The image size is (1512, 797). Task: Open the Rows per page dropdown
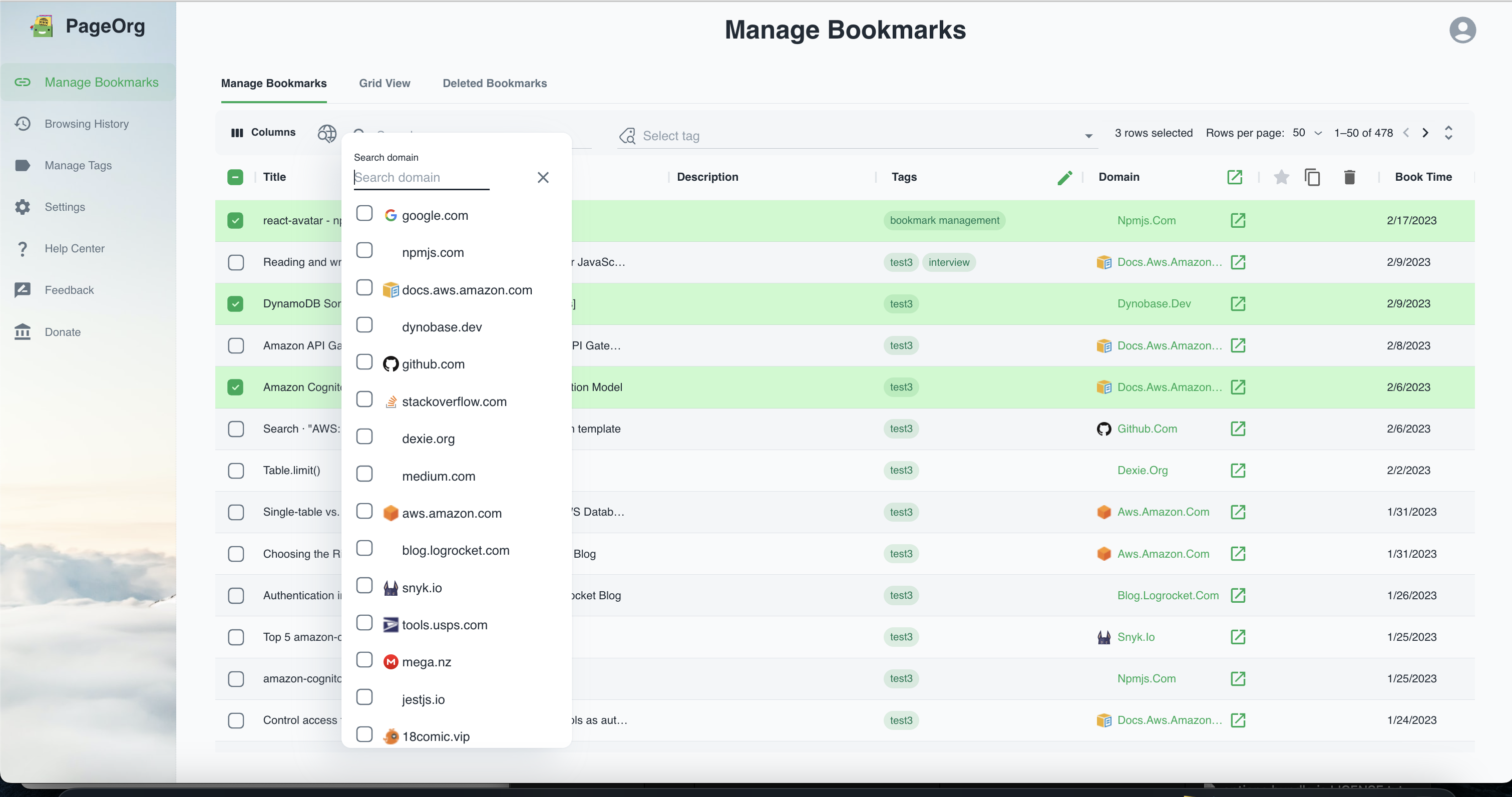[1307, 133]
